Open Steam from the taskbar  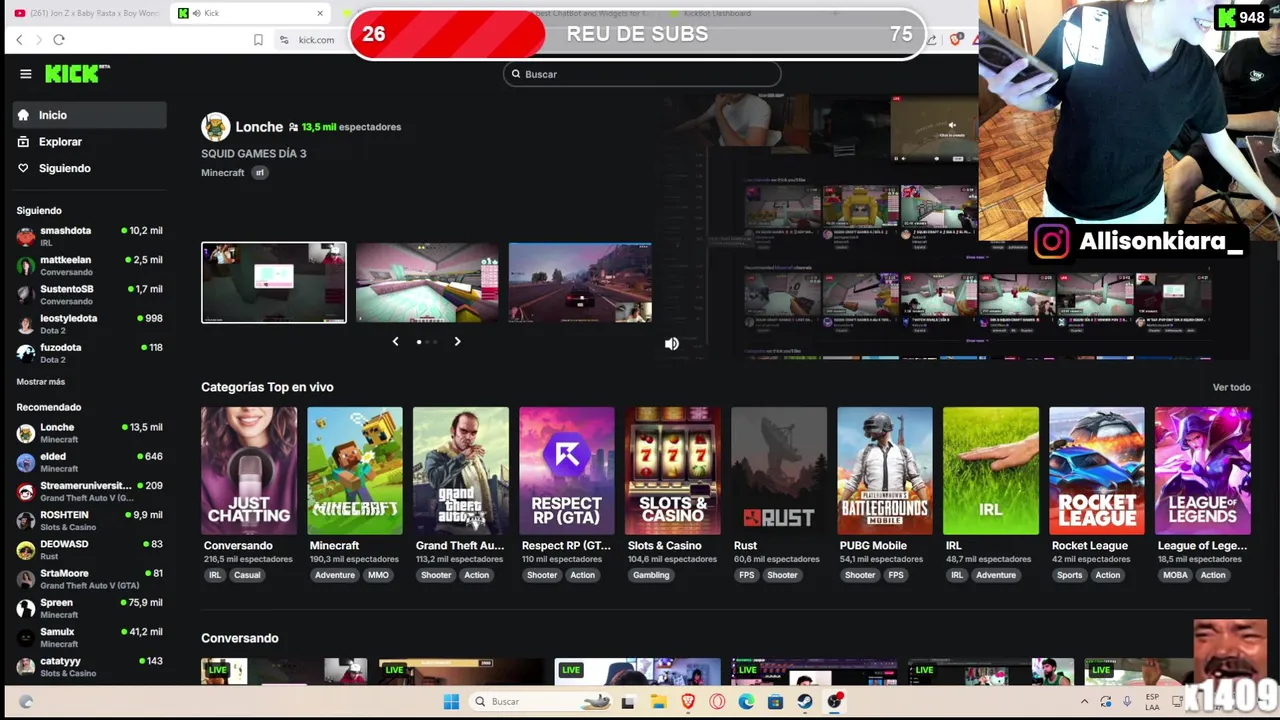coord(805,702)
